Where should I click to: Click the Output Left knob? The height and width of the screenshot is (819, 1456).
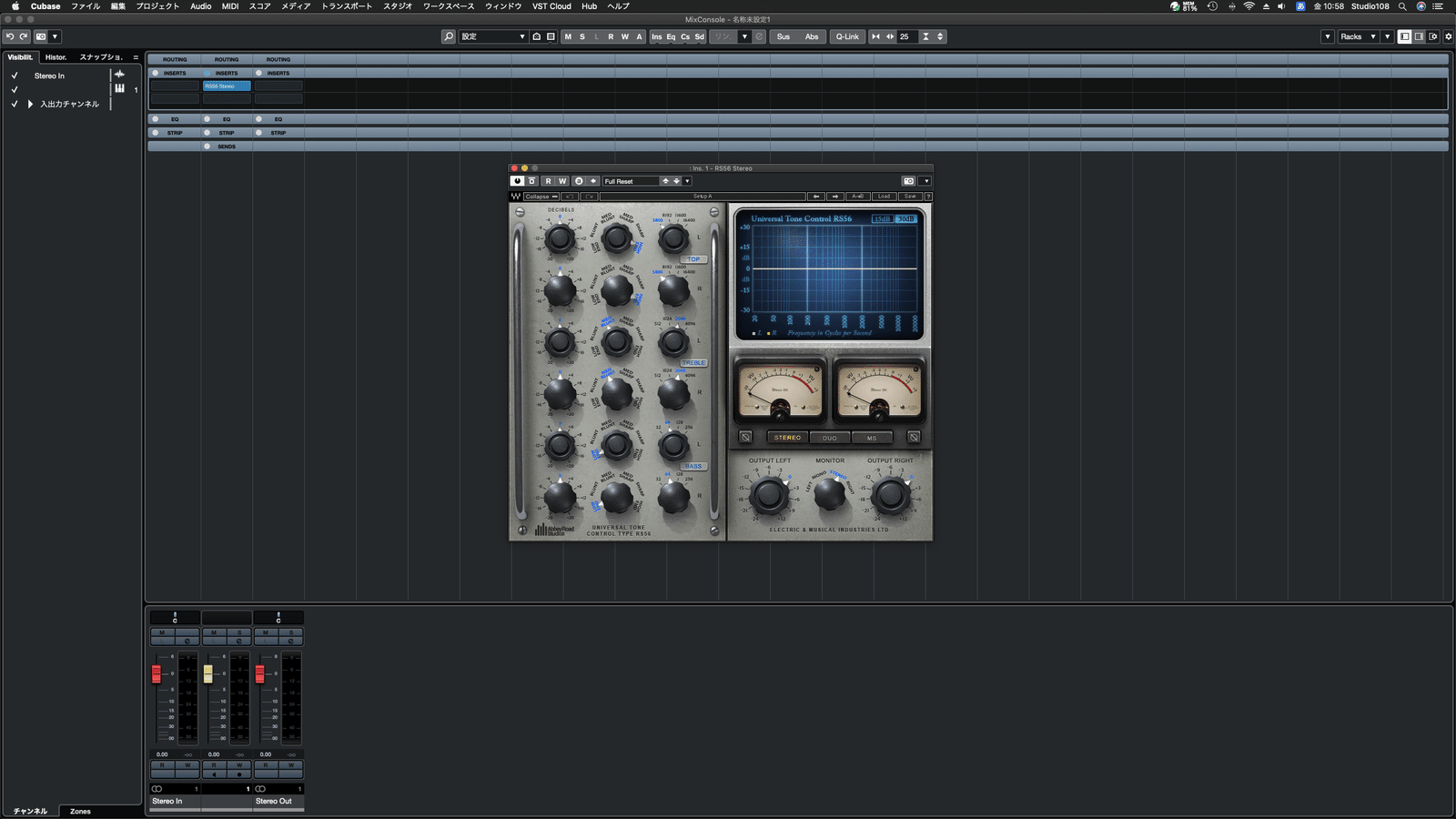(x=769, y=495)
